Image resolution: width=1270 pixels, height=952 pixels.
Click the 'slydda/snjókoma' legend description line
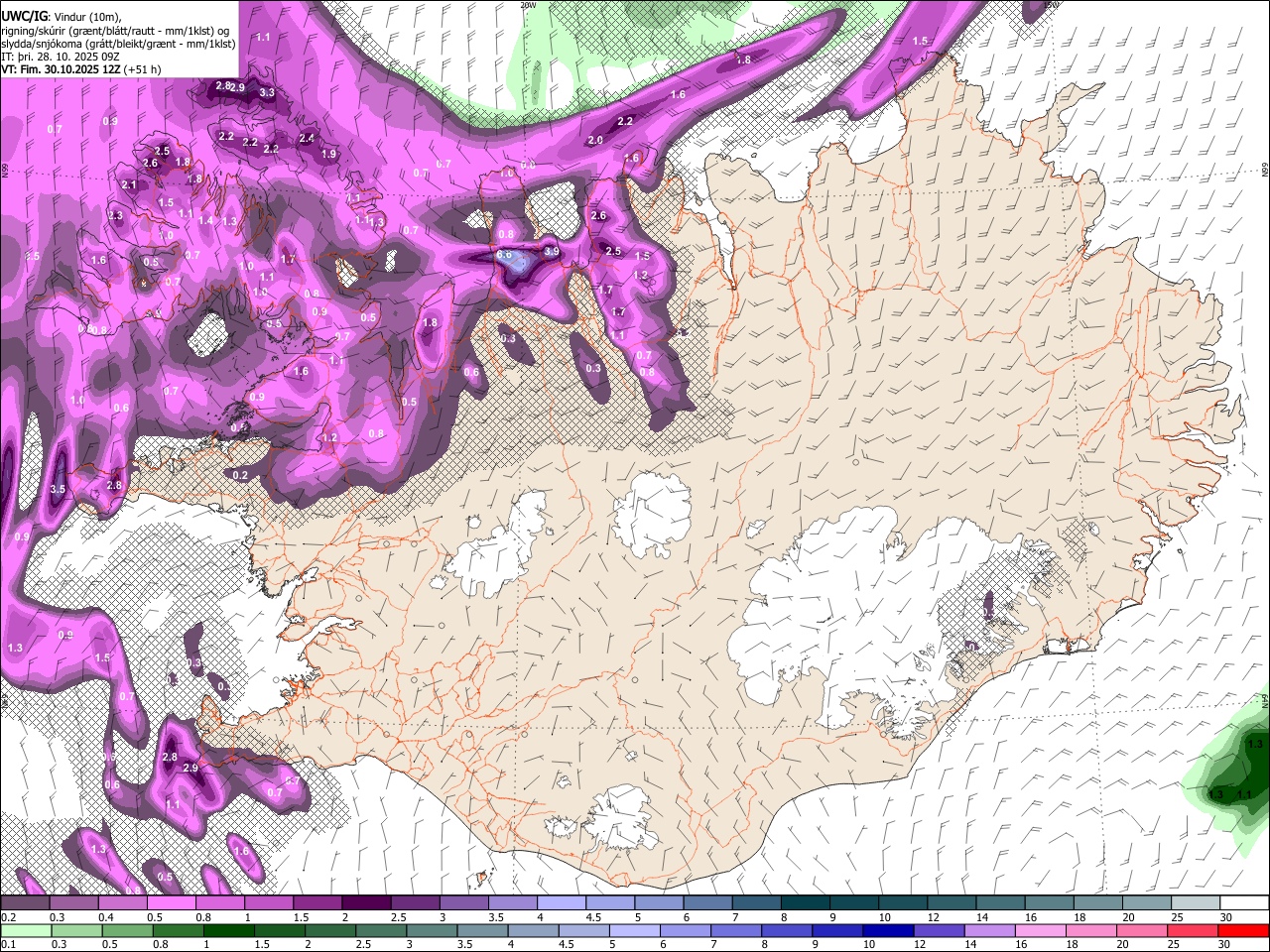pyautogui.click(x=118, y=44)
